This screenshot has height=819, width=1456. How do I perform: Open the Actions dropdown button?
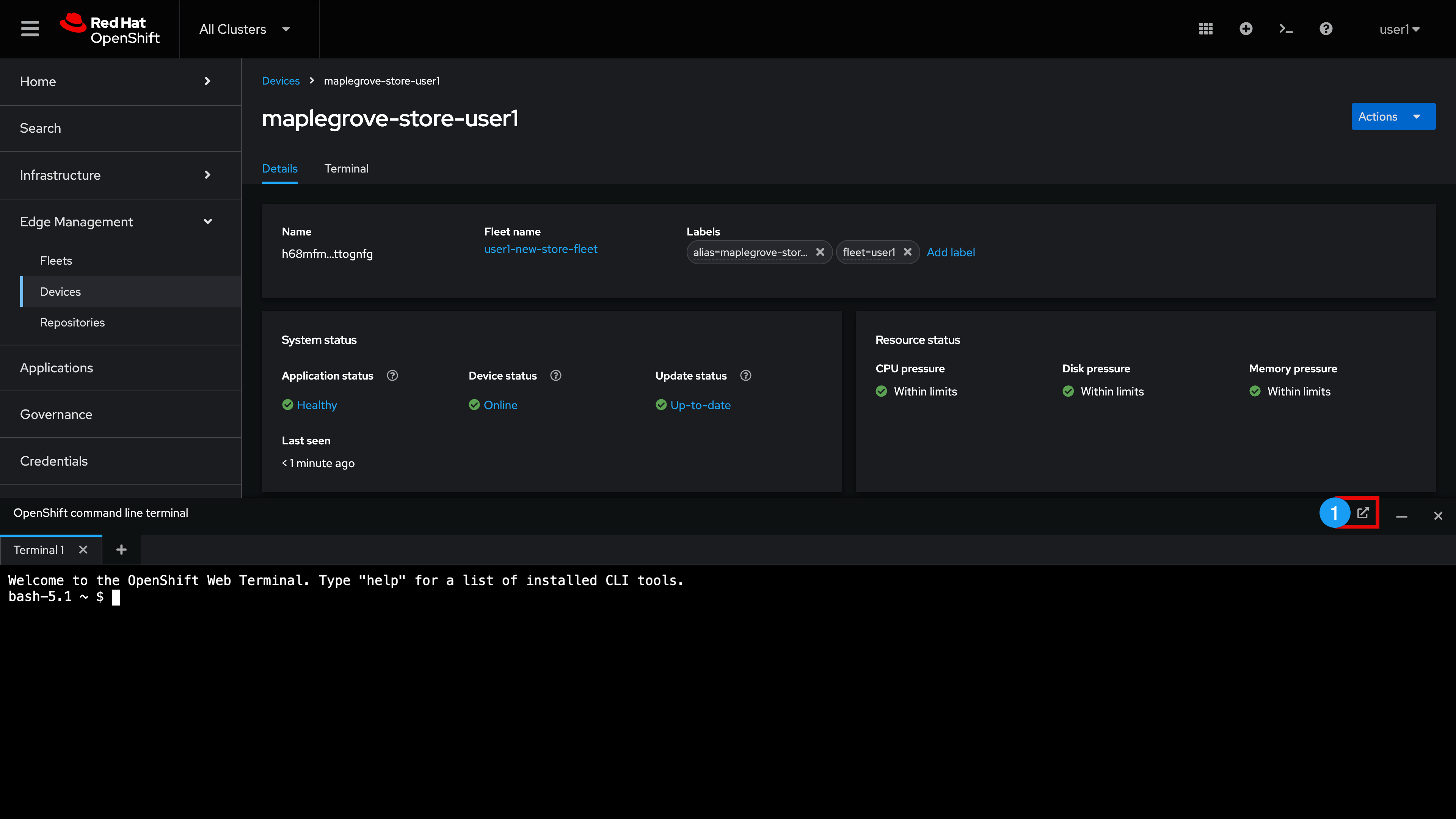click(1393, 116)
